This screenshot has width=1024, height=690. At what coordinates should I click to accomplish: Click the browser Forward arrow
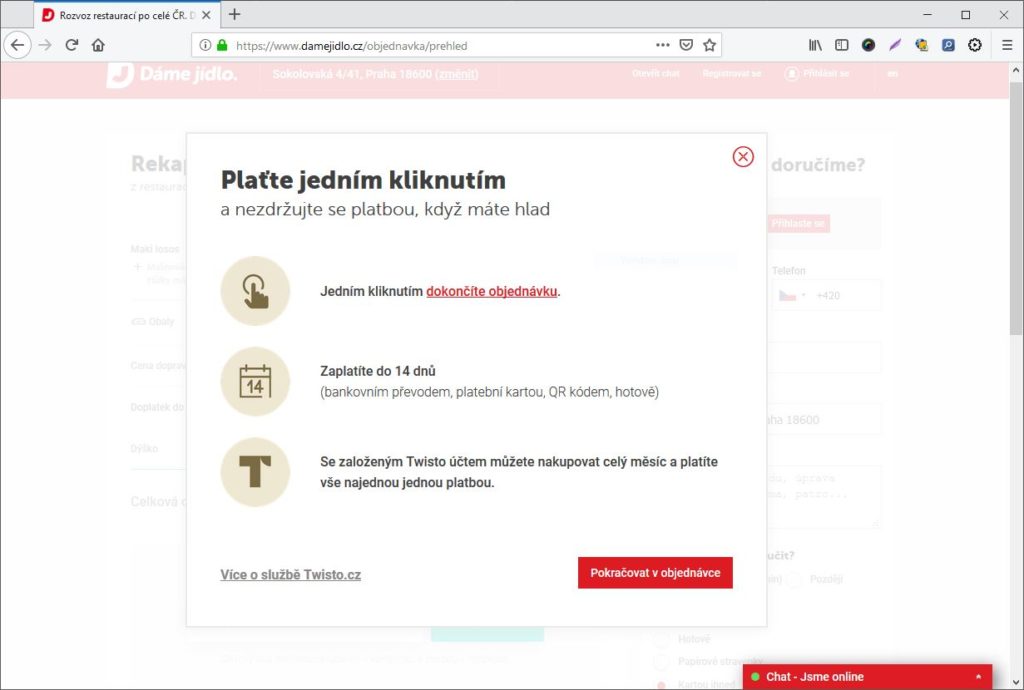click(x=45, y=45)
